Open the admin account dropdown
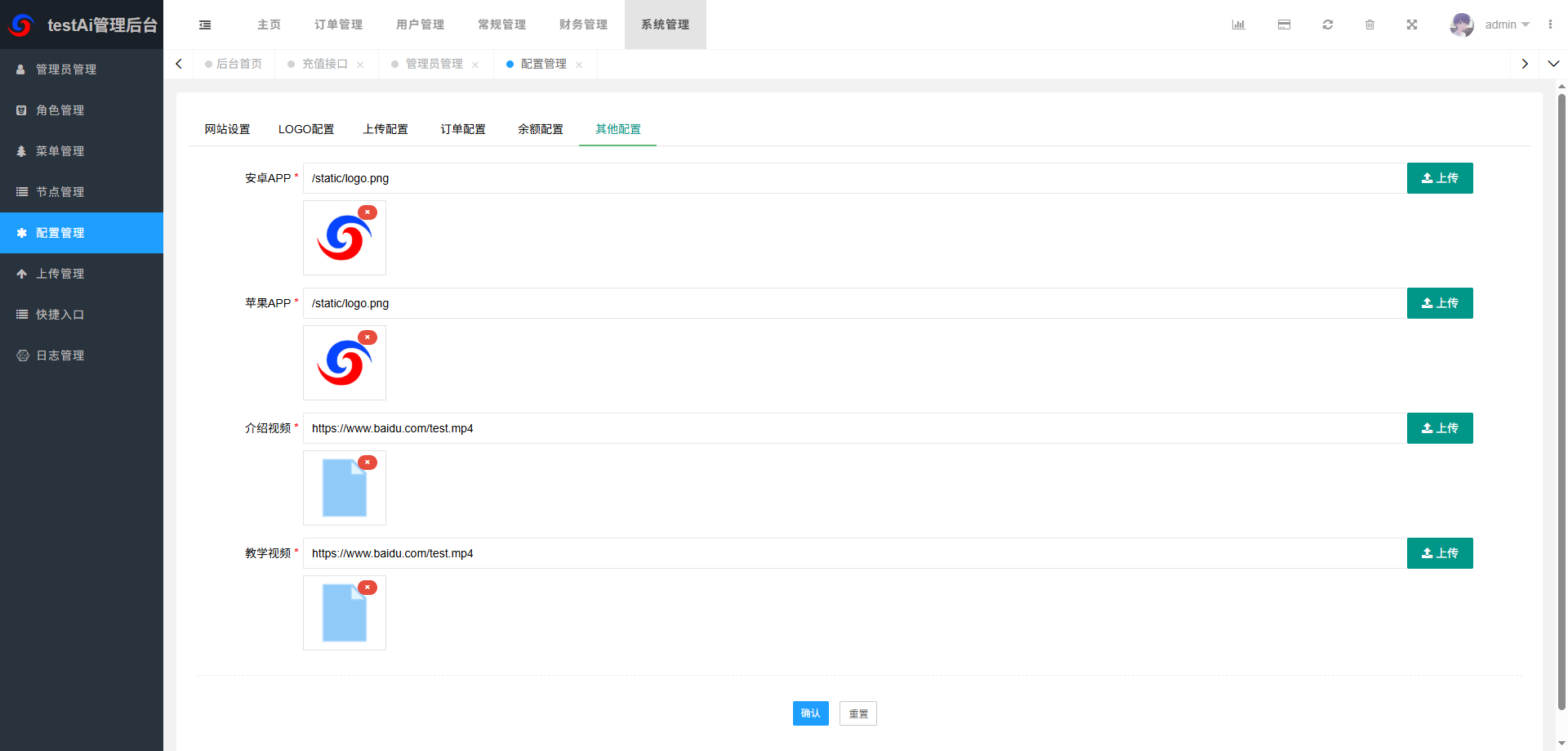This screenshot has height=751, width=1568. point(1501,25)
